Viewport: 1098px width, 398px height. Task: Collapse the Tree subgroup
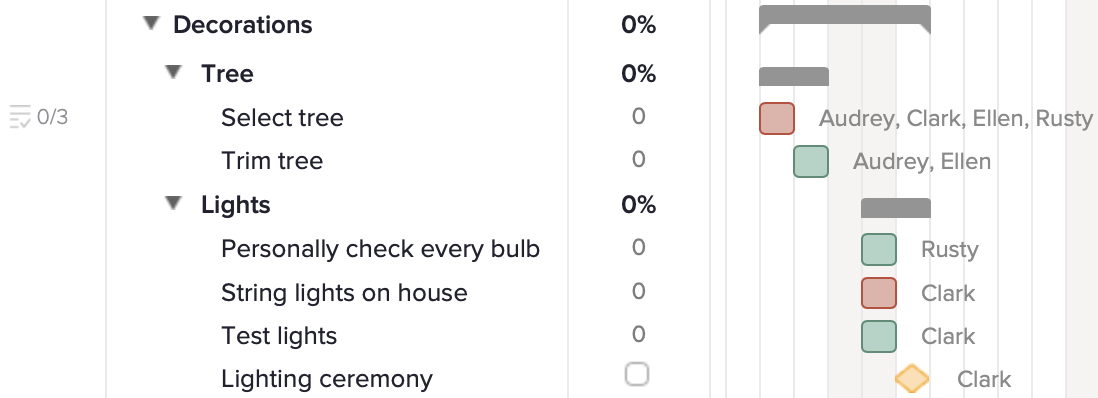174,72
